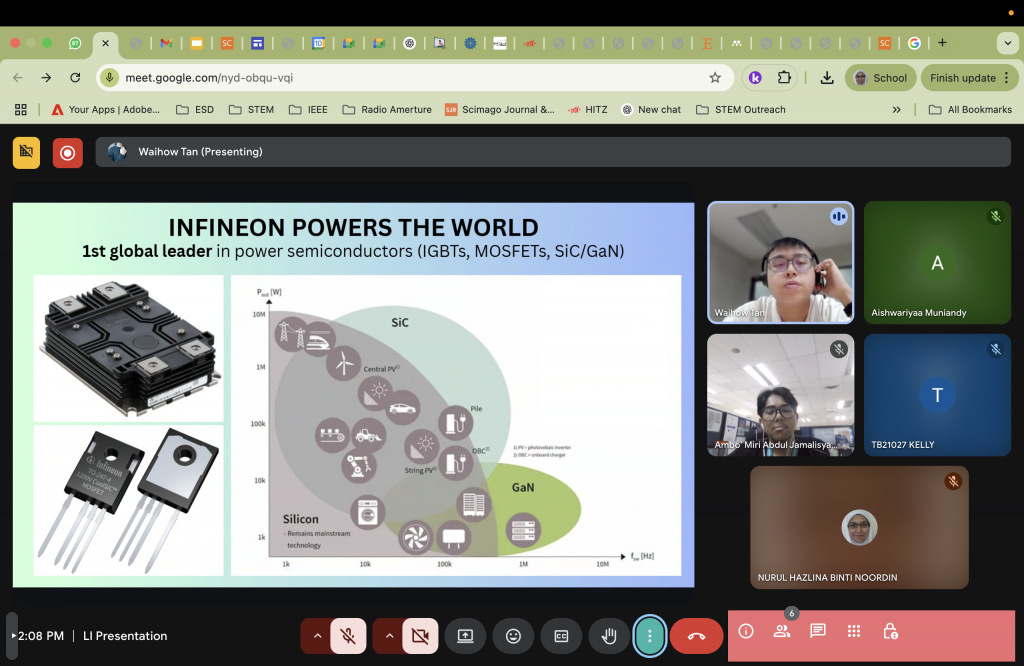Image resolution: width=1024 pixels, height=666 pixels.
Task: Click the Infineon presentation slide
Action: 353,395
